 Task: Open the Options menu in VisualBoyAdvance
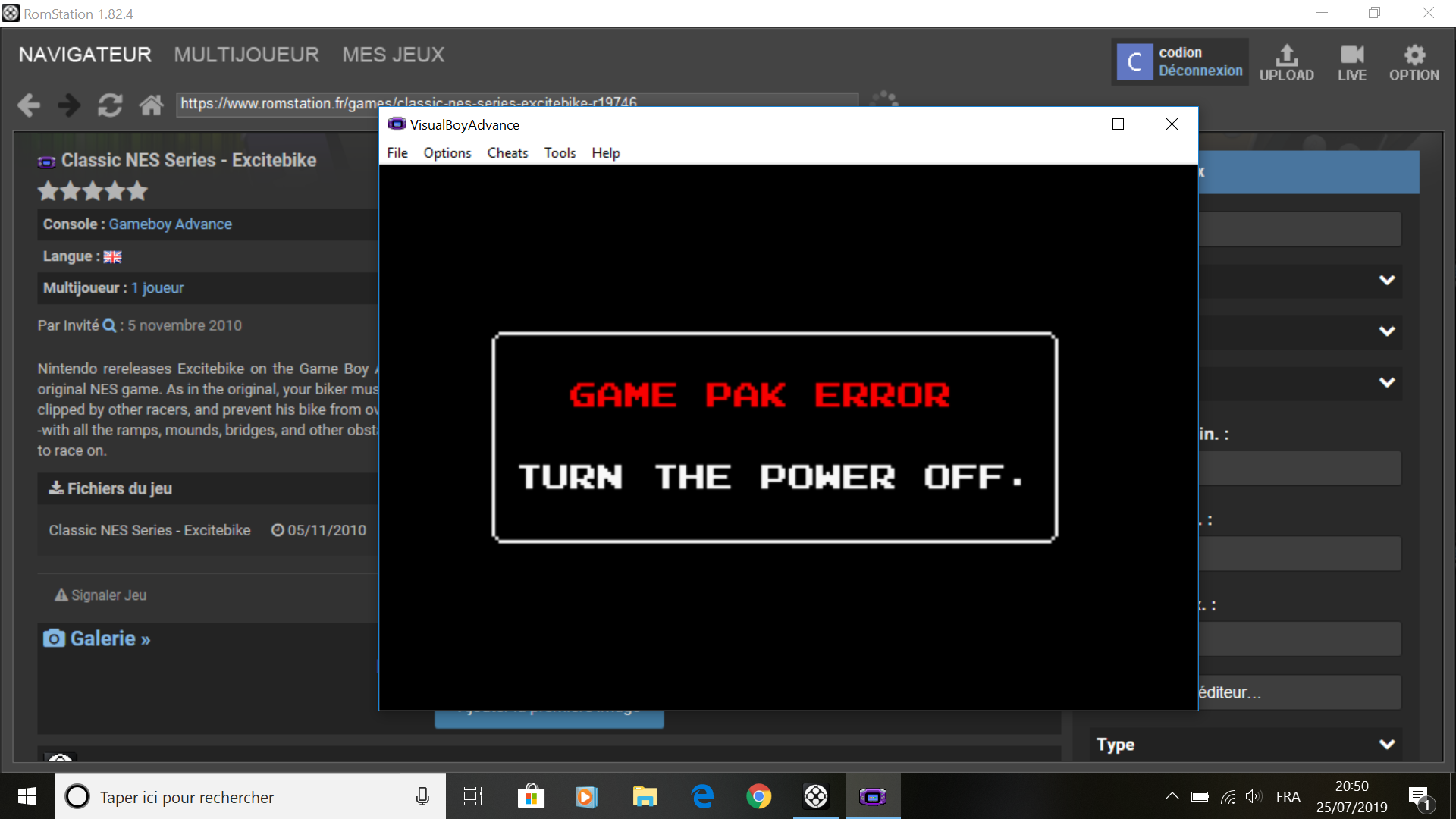447,153
